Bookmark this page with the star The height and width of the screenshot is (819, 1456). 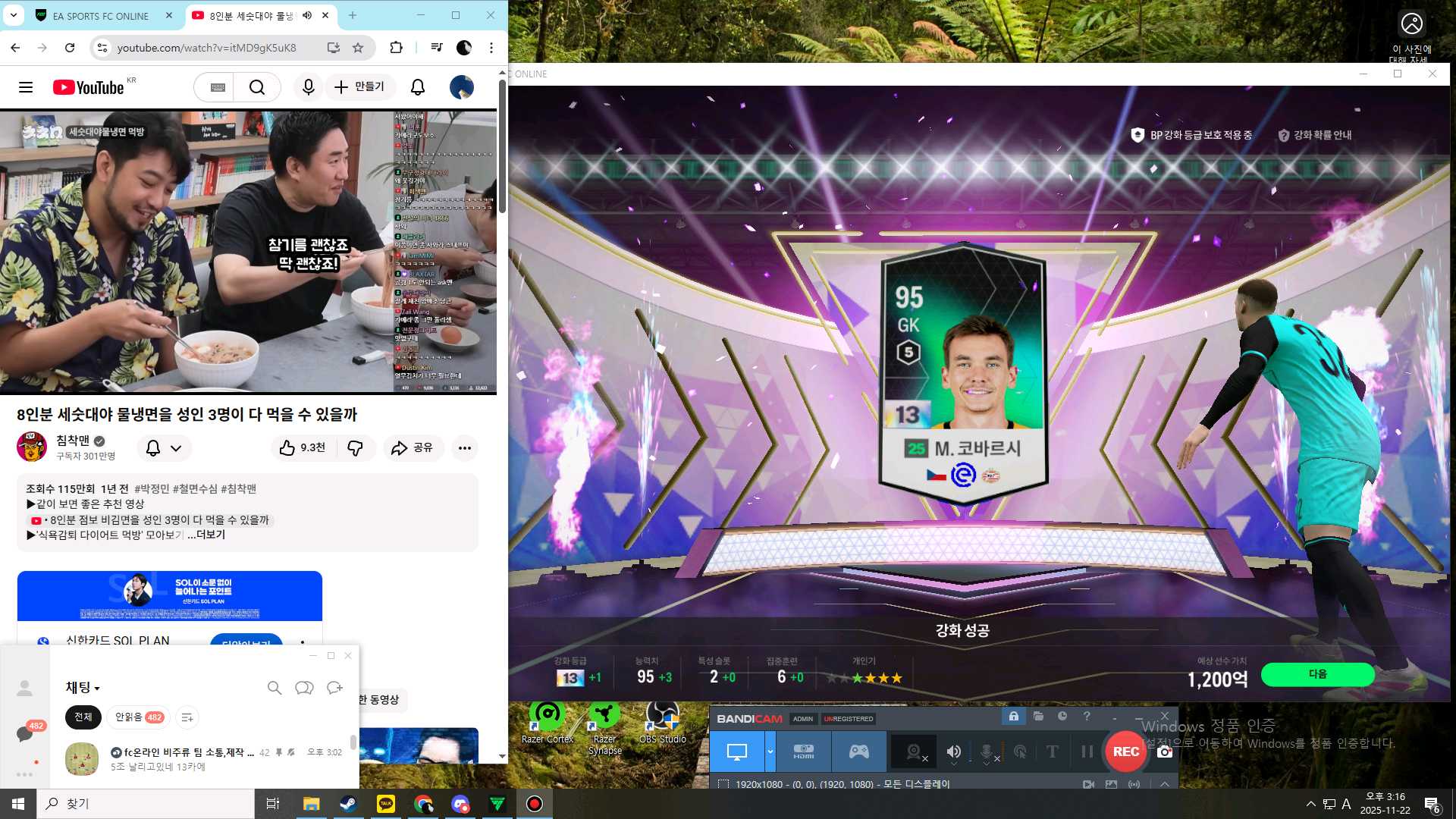(358, 48)
